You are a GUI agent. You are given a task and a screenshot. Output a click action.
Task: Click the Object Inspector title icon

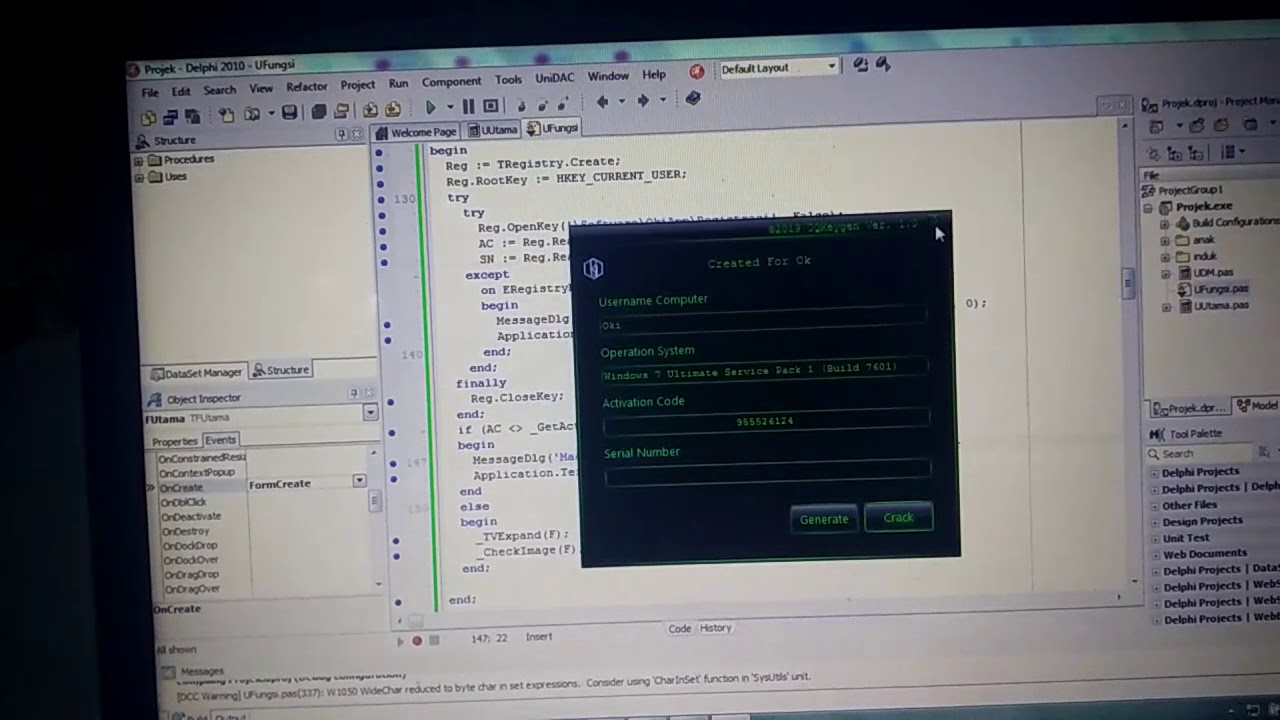[x=156, y=398]
